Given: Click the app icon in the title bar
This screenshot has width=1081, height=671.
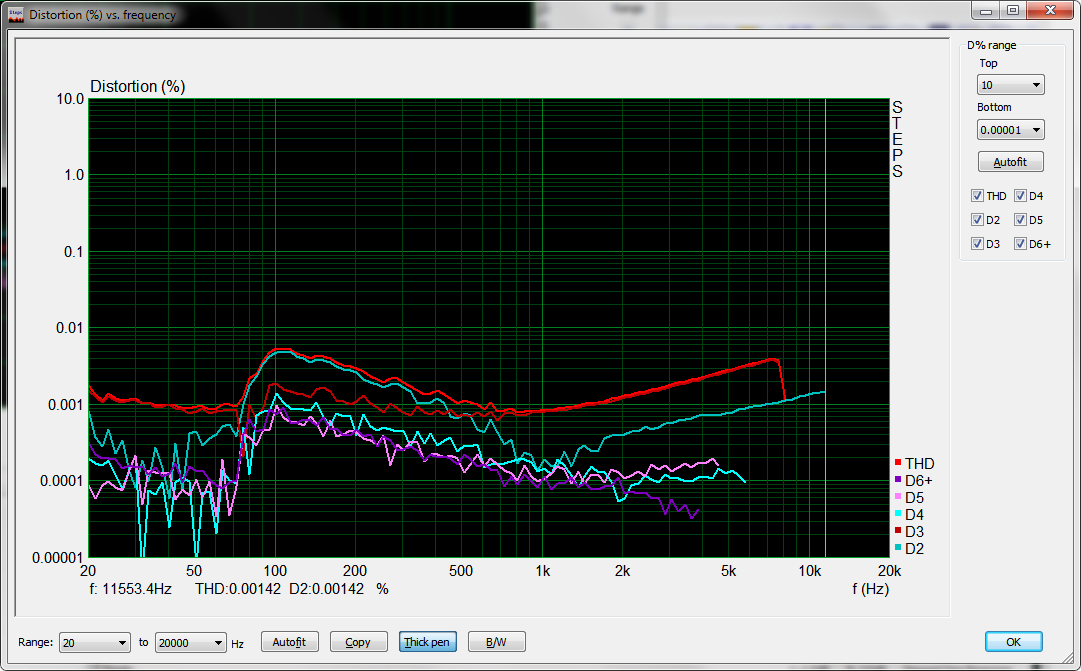Looking at the screenshot, I should [15, 14].
